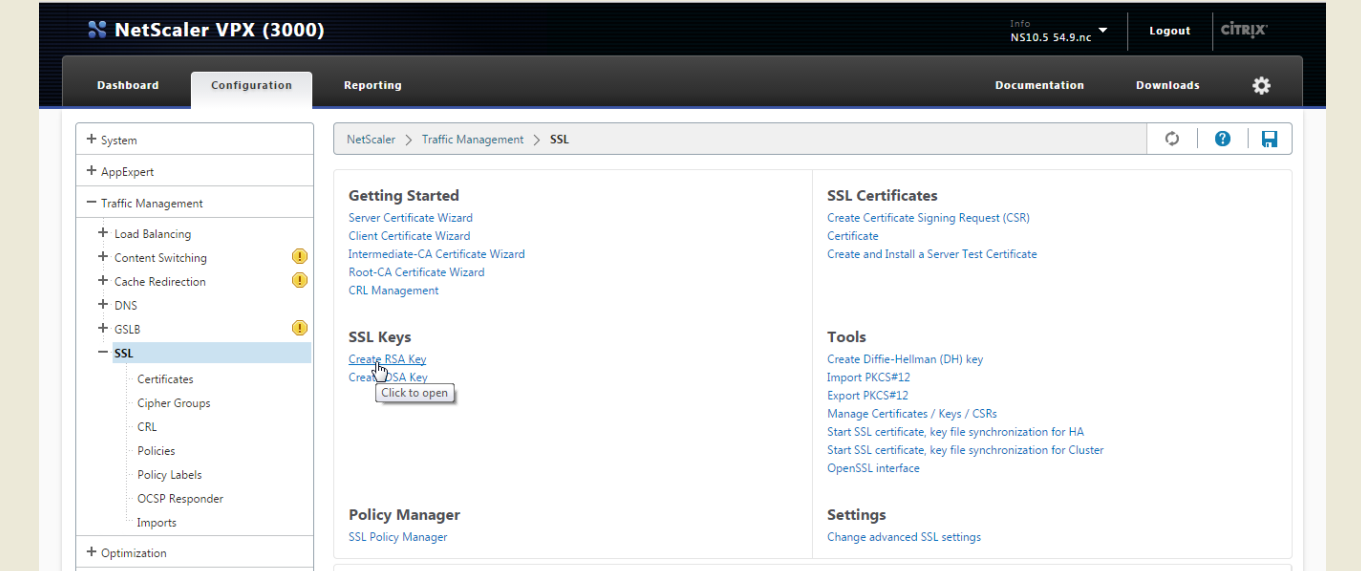This screenshot has height=571, width=1361.
Task: Switch to the Reporting tab
Action: (372, 86)
